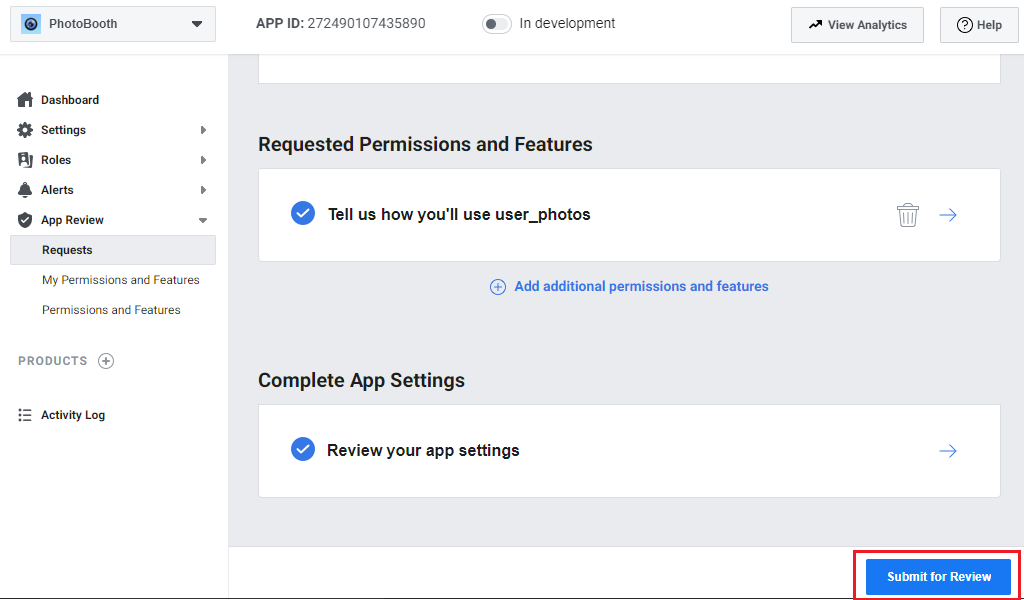Expand the Settings submenu
This screenshot has width=1024, height=600.
[x=203, y=130]
